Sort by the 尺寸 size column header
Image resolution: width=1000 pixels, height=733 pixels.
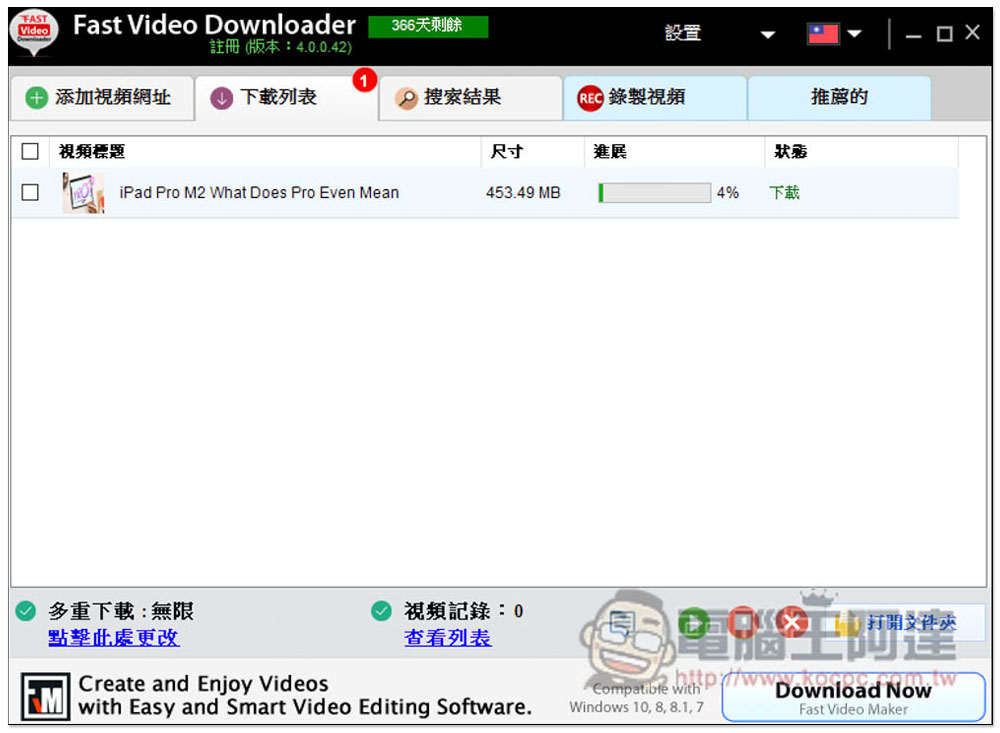[x=533, y=151]
